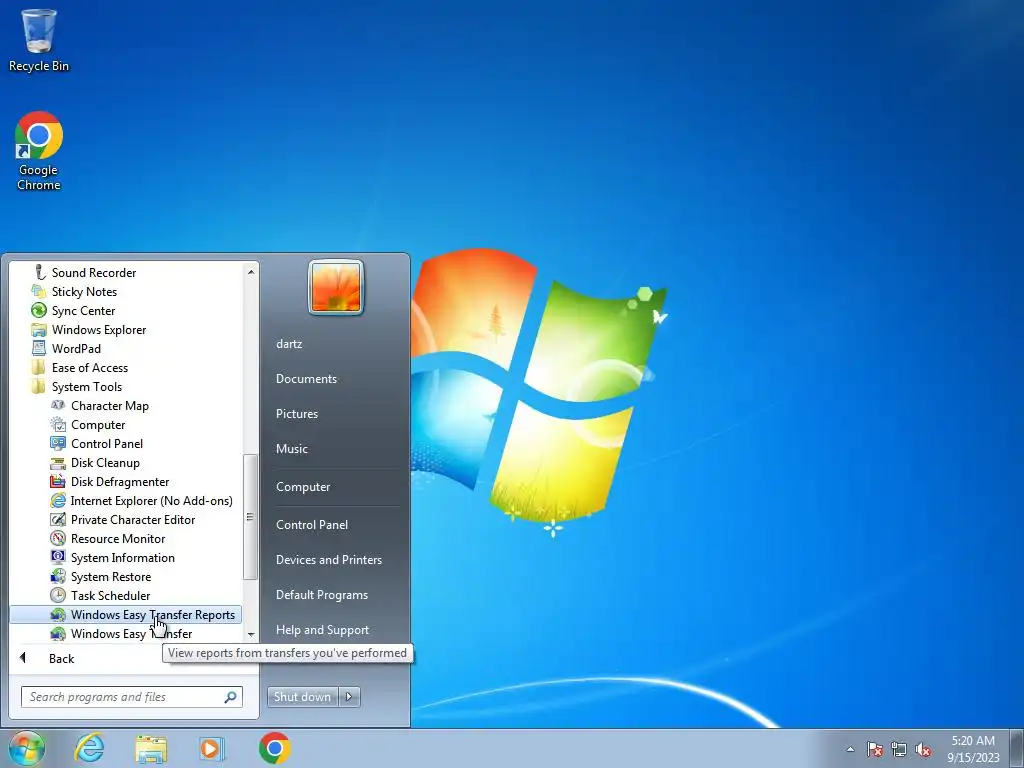This screenshot has height=768, width=1024.
Task: Click the Internet Explorer (No Add-ons) icon
Action: click(x=58, y=500)
